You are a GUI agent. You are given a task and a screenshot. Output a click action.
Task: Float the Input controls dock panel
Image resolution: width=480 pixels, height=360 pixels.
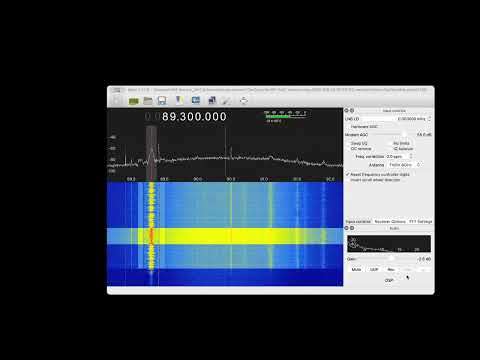[x=352, y=110]
